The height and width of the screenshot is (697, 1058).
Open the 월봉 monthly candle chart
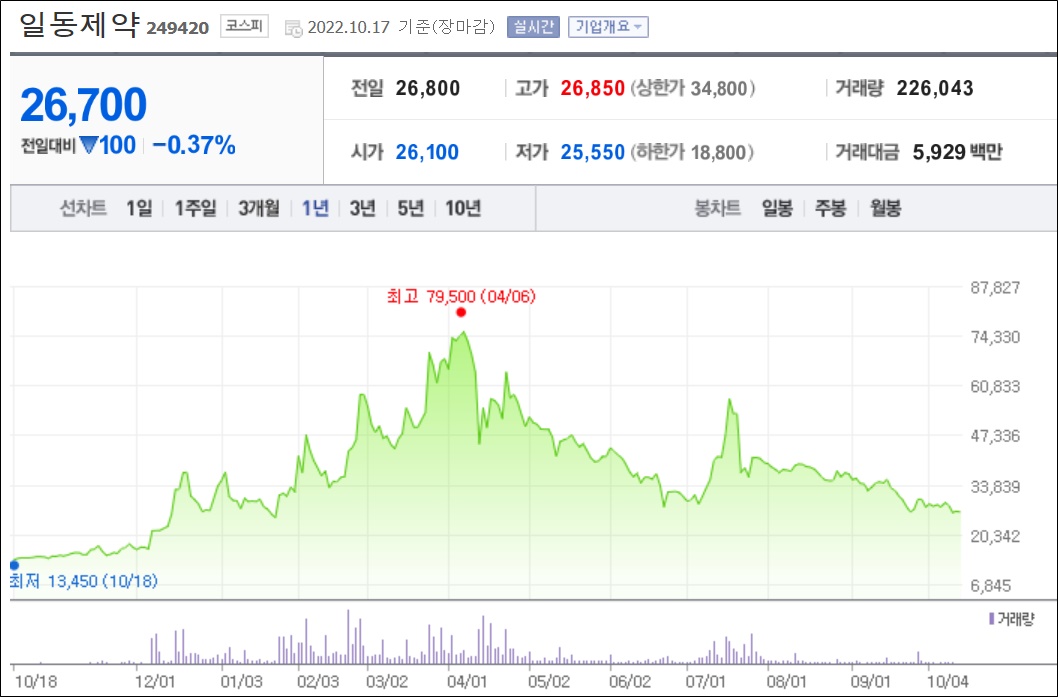(885, 208)
